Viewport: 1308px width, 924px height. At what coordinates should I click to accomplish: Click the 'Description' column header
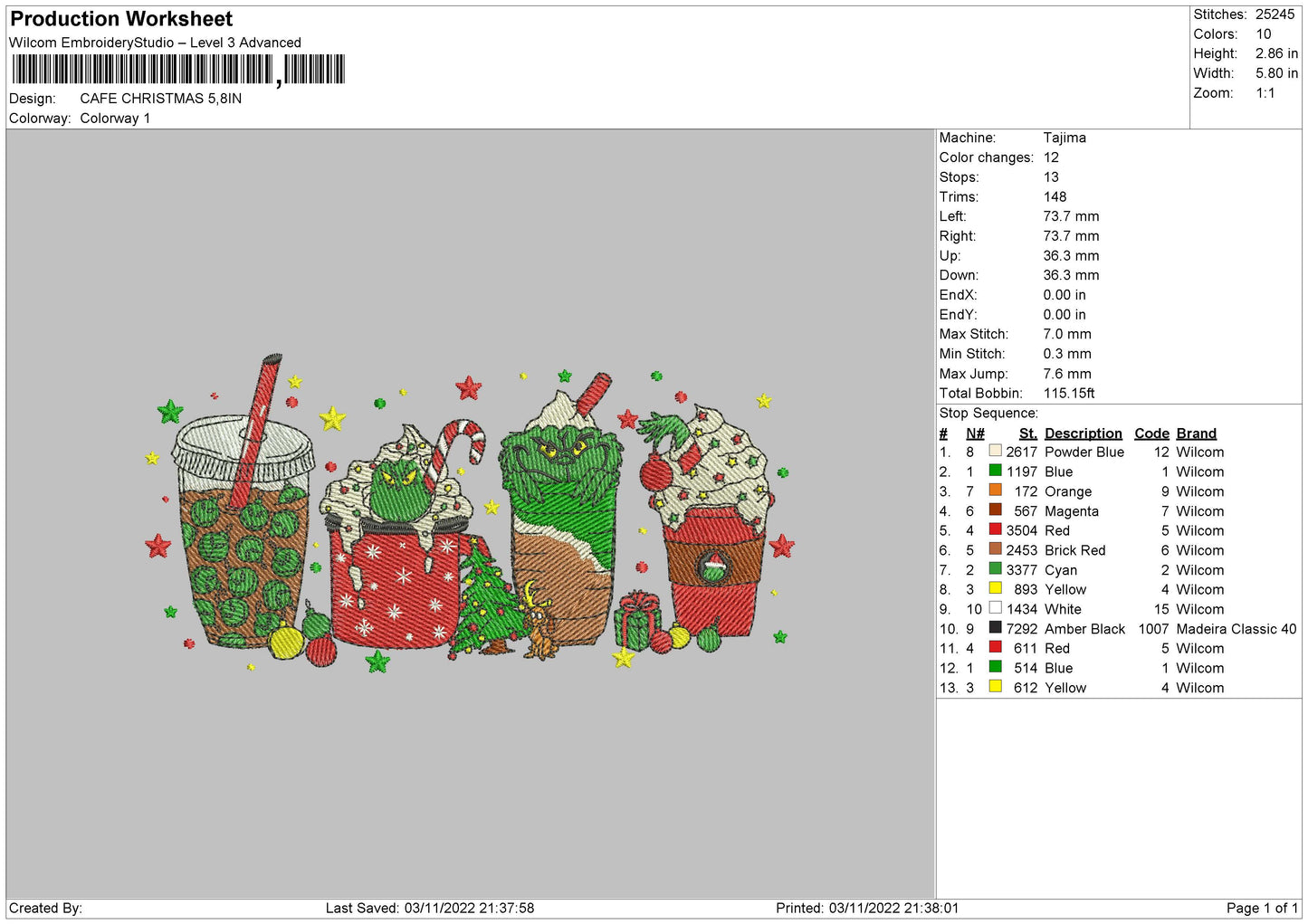pyautogui.click(x=1084, y=433)
